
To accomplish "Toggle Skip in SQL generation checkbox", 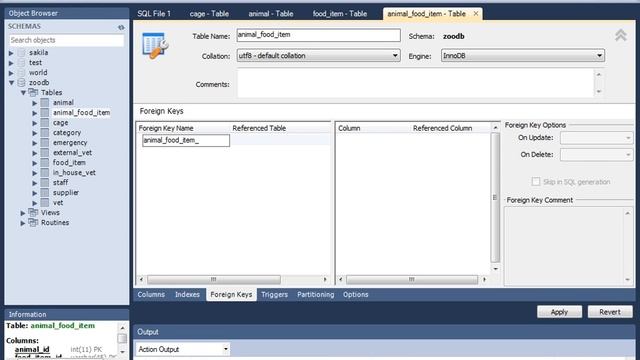I will (536, 182).
